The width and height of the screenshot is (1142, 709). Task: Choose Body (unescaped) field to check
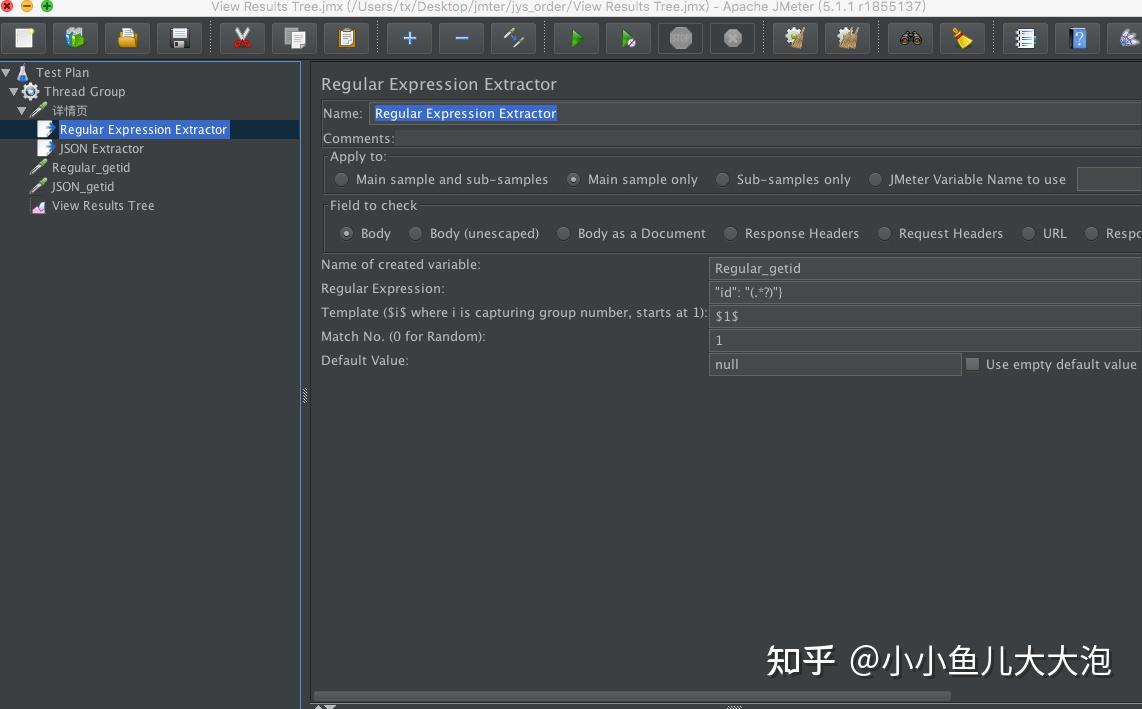[415, 233]
